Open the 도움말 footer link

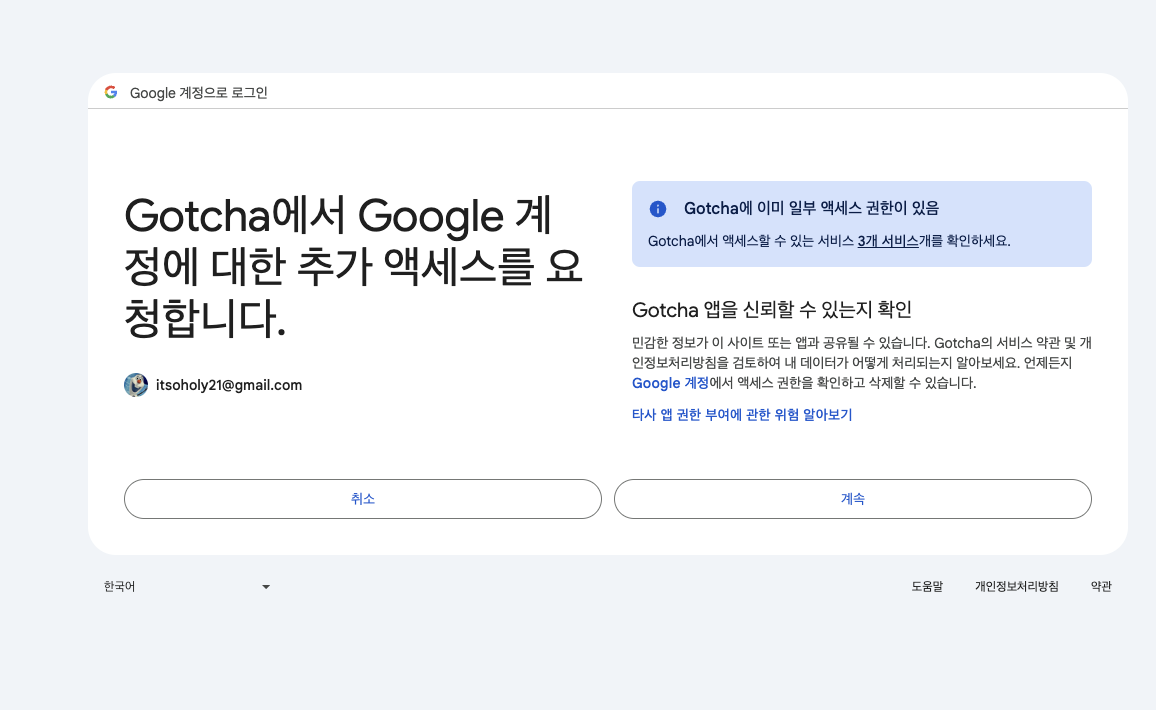coord(927,587)
